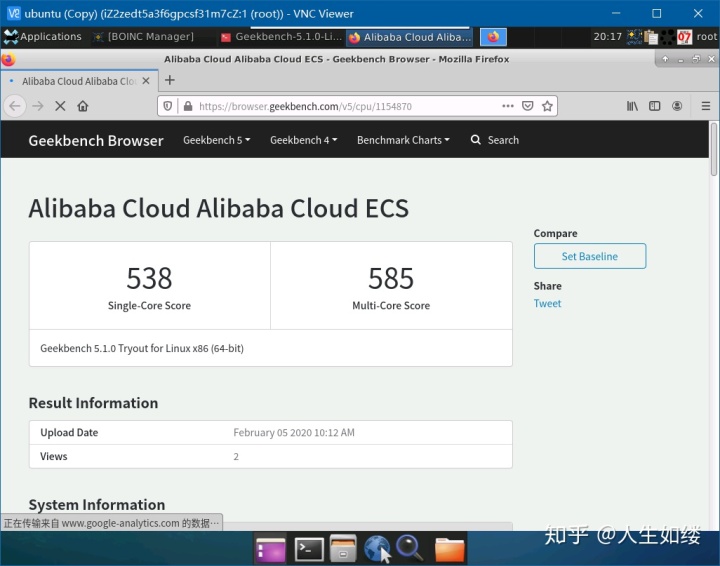Click the Firefox forward arrow
Image resolution: width=720 pixels, height=566 pixels.
pos(38,106)
